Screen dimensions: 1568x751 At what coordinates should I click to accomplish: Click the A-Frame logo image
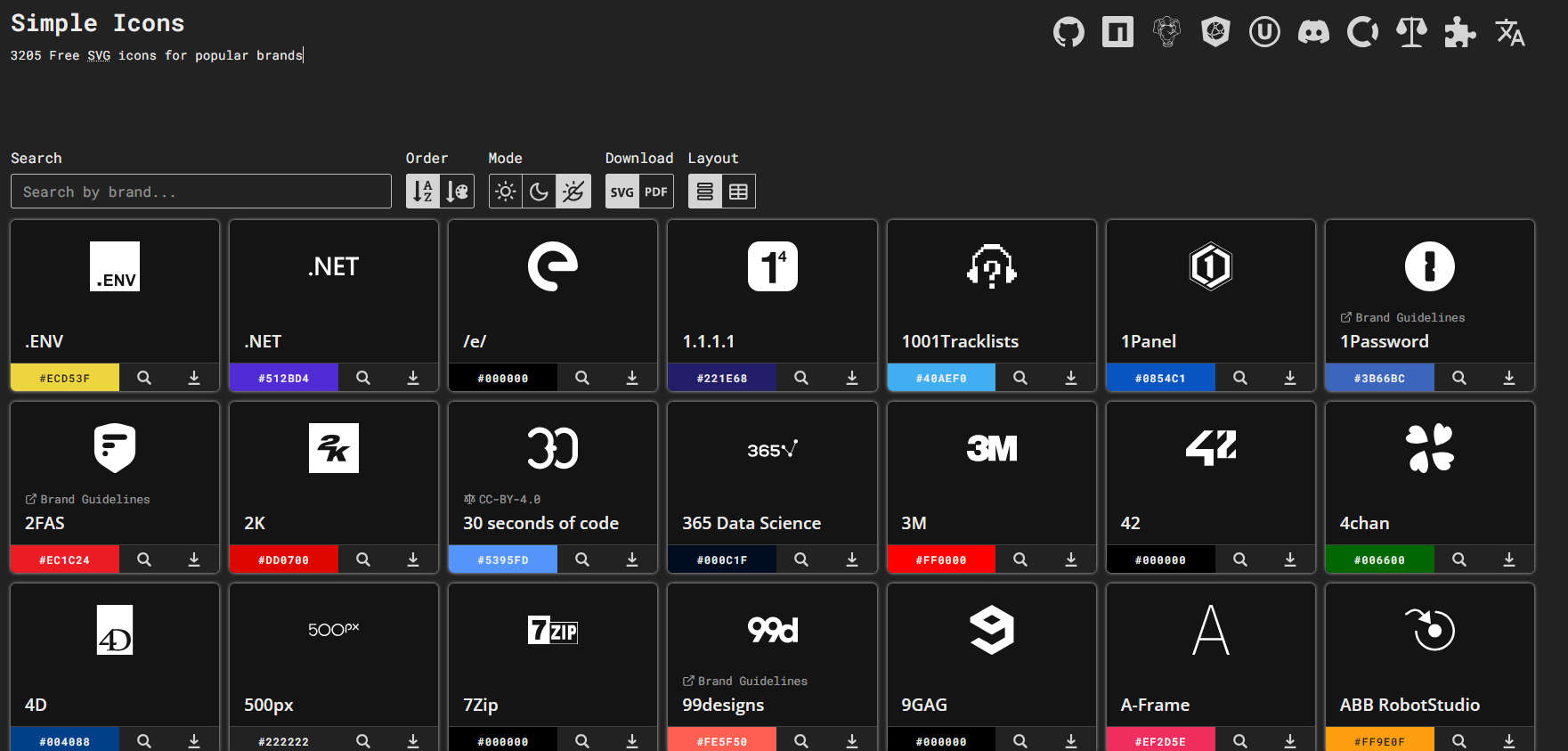(x=1211, y=630)
